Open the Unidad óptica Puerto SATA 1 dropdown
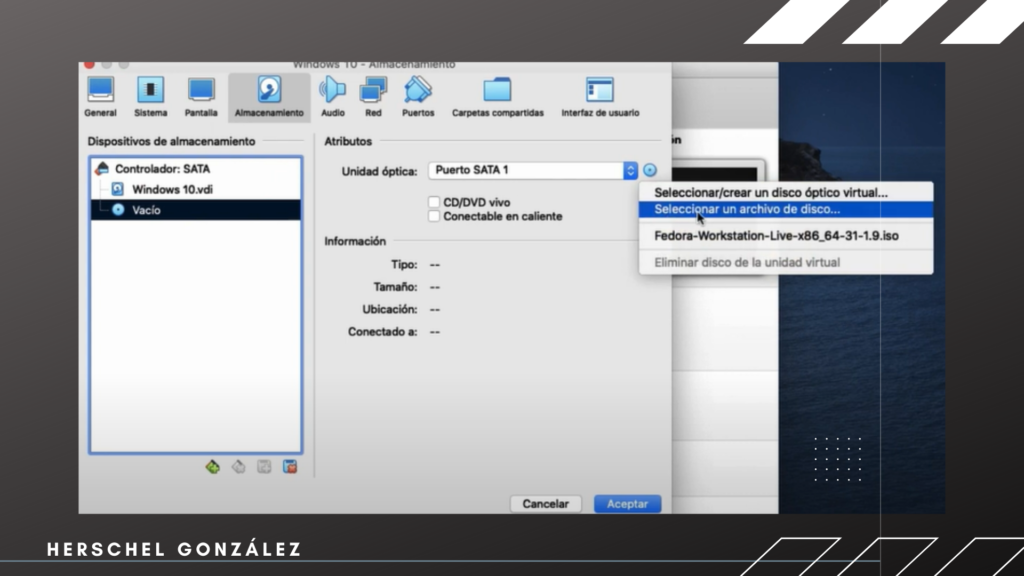 click(x=532, y=170)
